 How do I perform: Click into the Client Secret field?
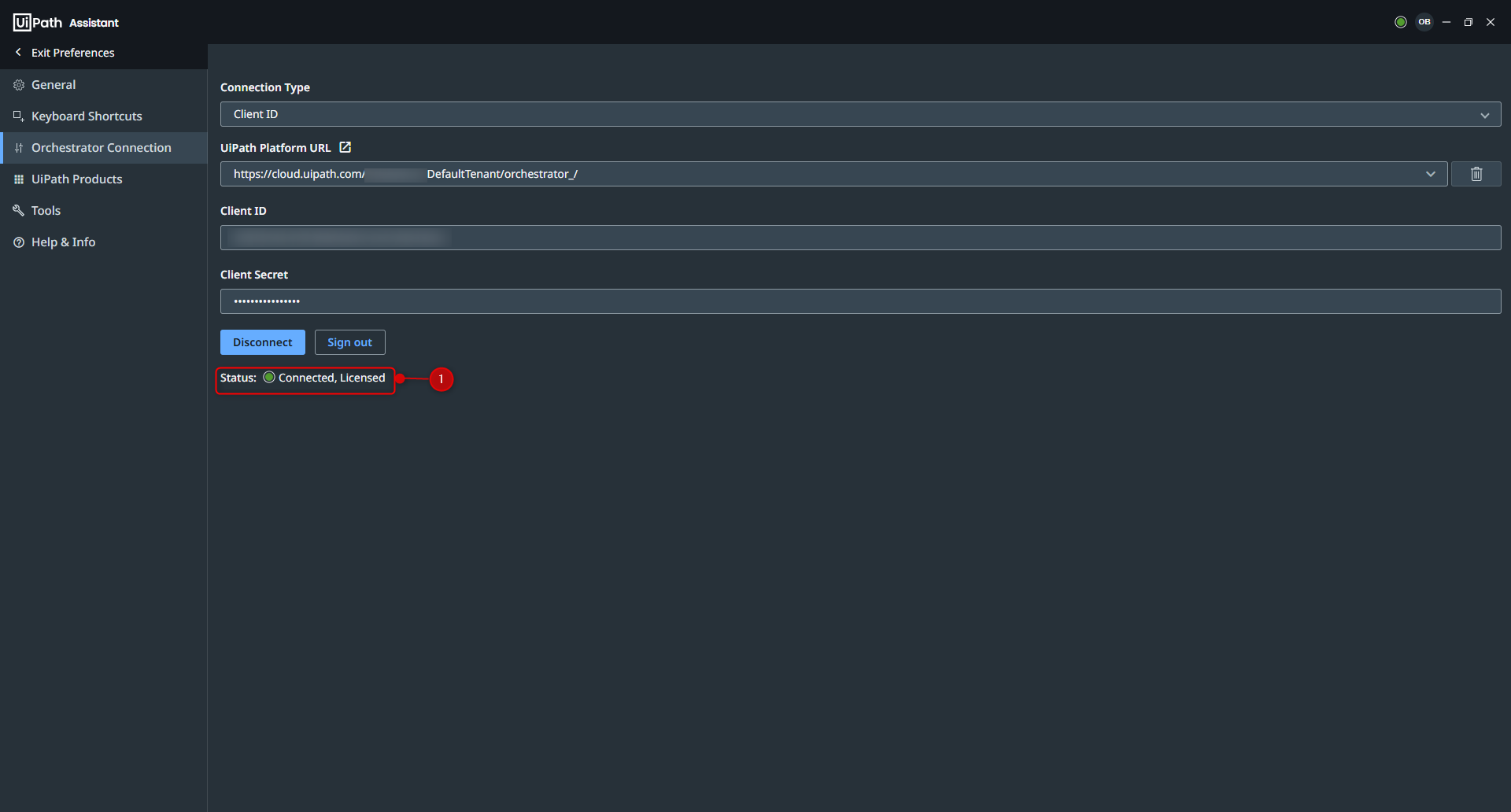861,301
